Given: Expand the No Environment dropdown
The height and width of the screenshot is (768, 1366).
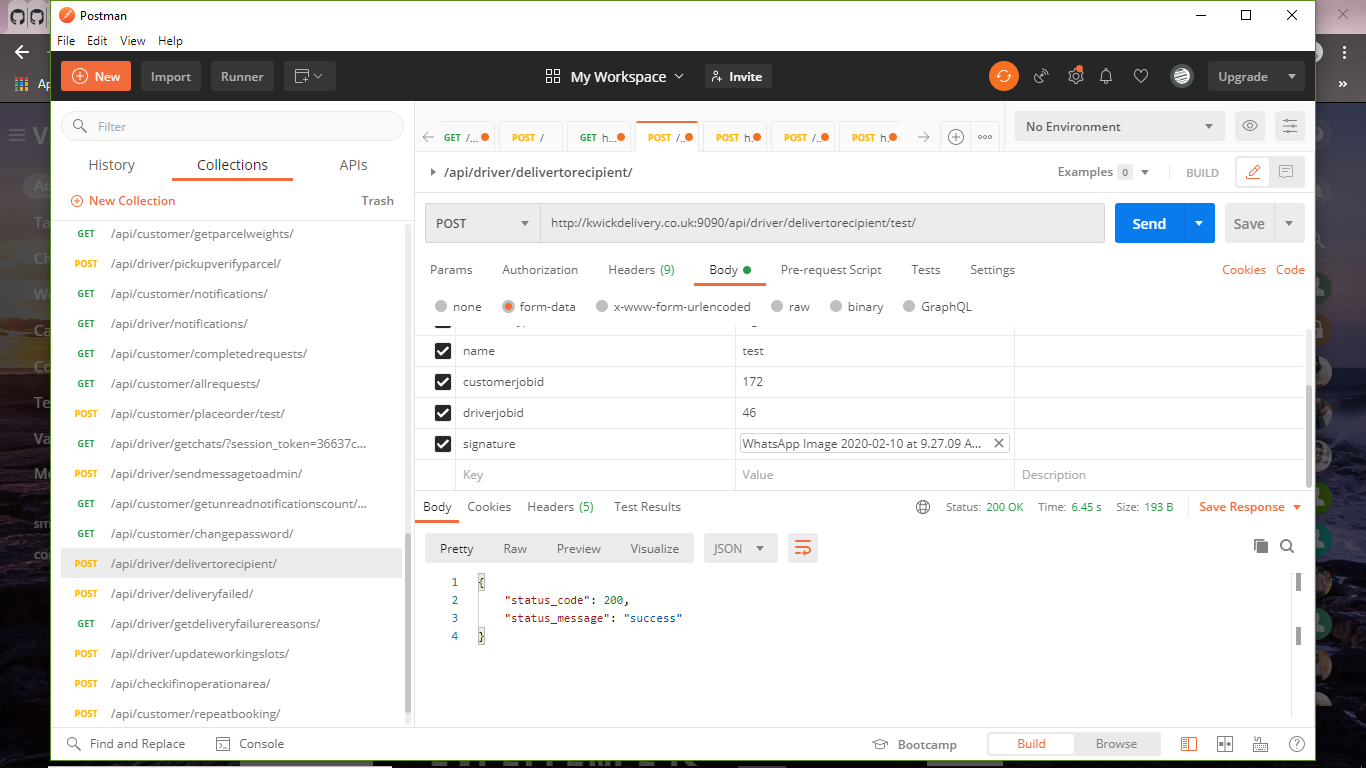Looking at the screenshot, I should click(x=1119, y=127).
